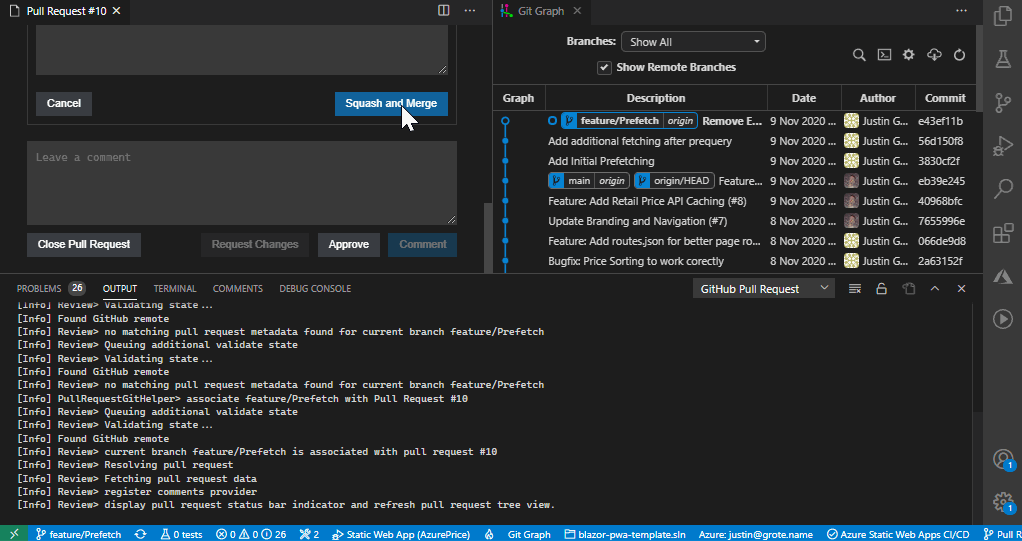The width and height of the screenshot is (1022, 541).
Task: Click blazor-pwa-template.sln in status bar
Action: tap(624, 534)
